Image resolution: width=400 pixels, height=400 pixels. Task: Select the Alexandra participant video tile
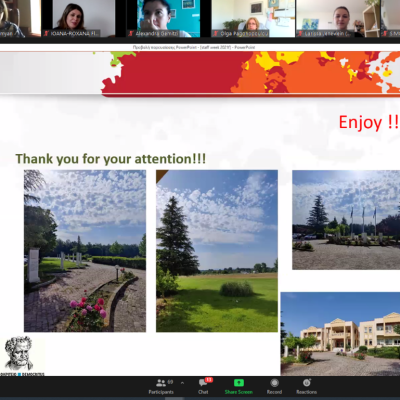coord(163,18)
